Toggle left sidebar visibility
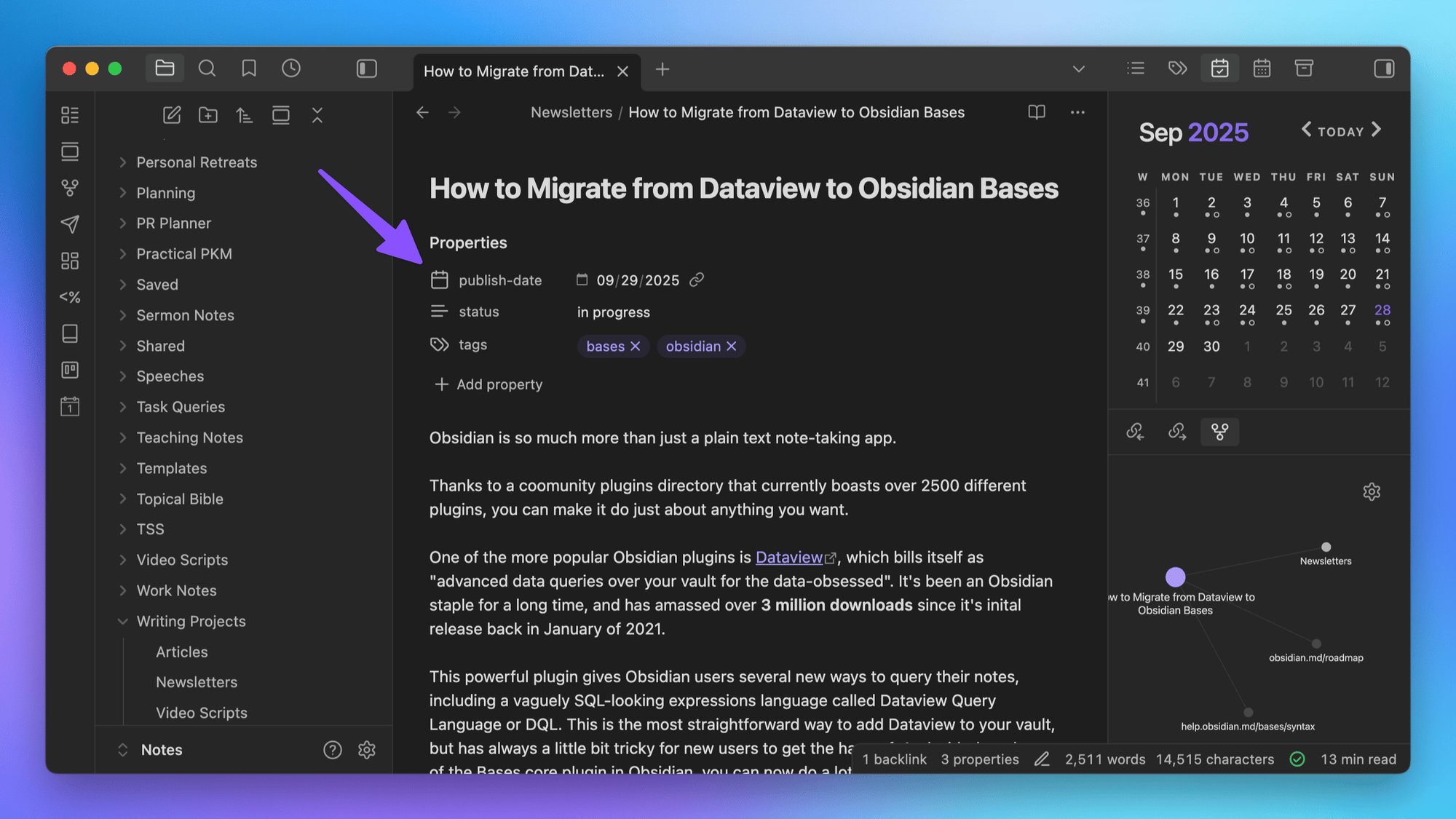1456x819 pixels. coord(366,68)
